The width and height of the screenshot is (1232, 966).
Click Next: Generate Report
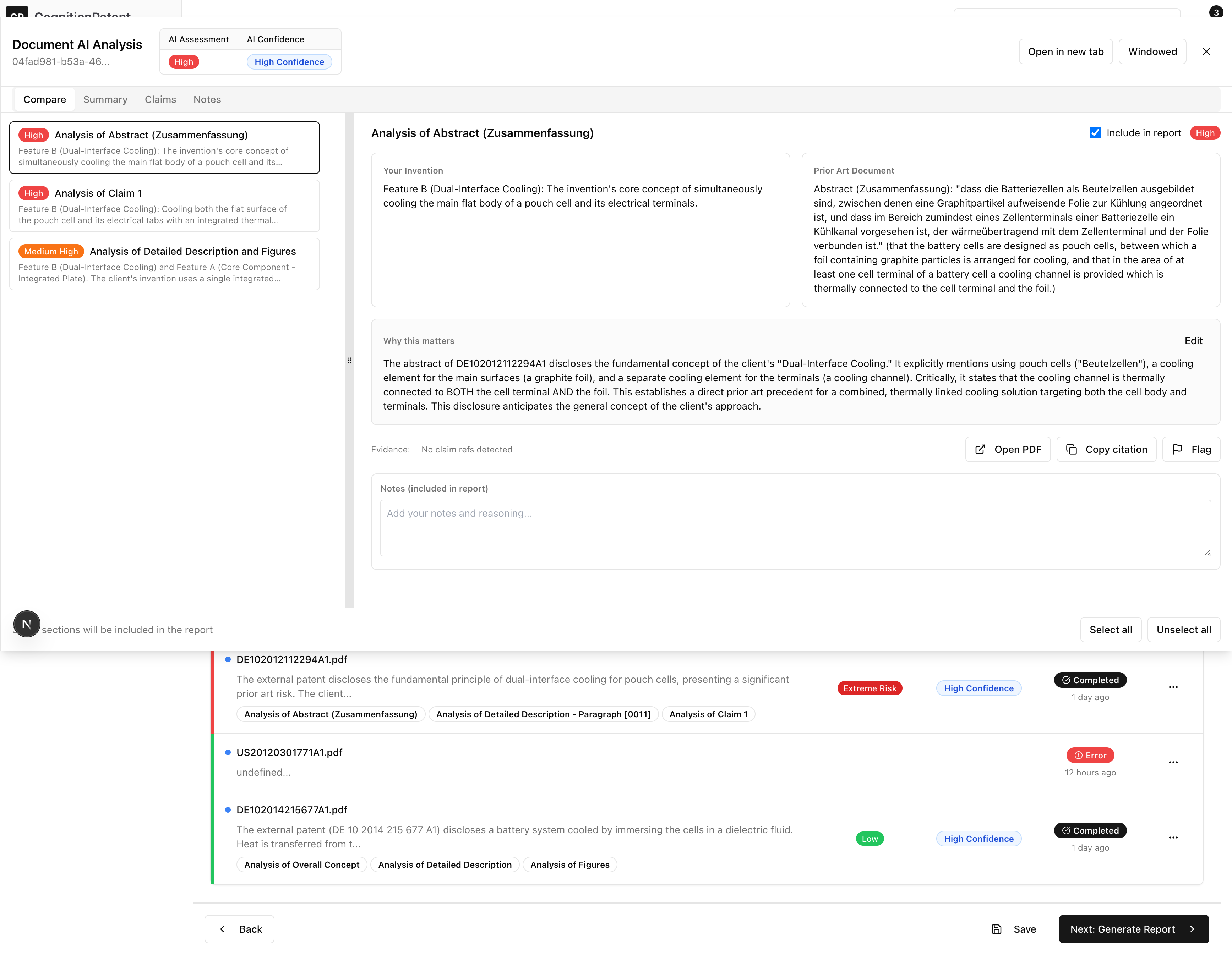(1133, 929)
